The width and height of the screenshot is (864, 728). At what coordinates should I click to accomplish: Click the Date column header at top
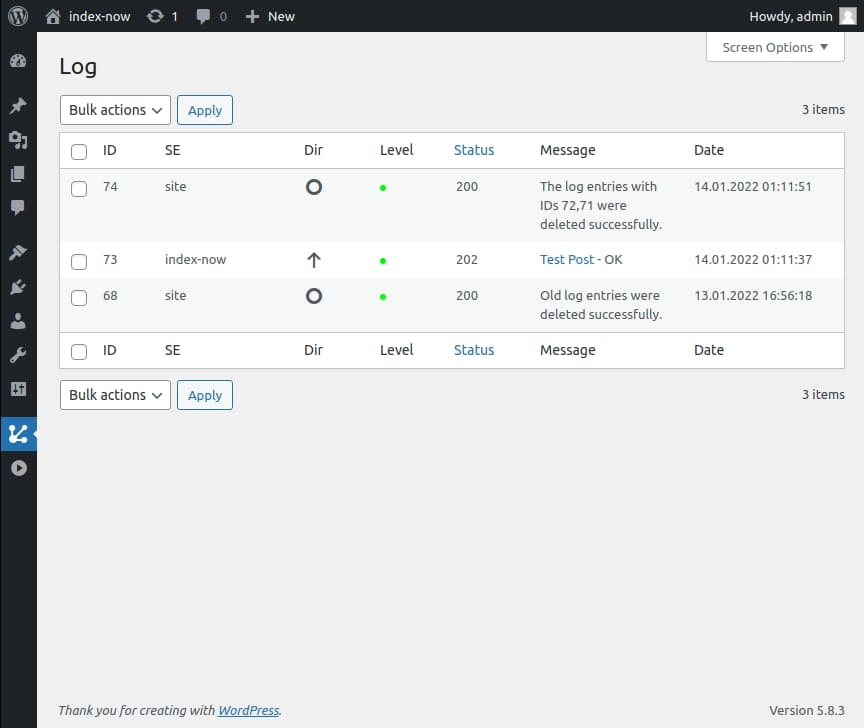click(709, 150)
